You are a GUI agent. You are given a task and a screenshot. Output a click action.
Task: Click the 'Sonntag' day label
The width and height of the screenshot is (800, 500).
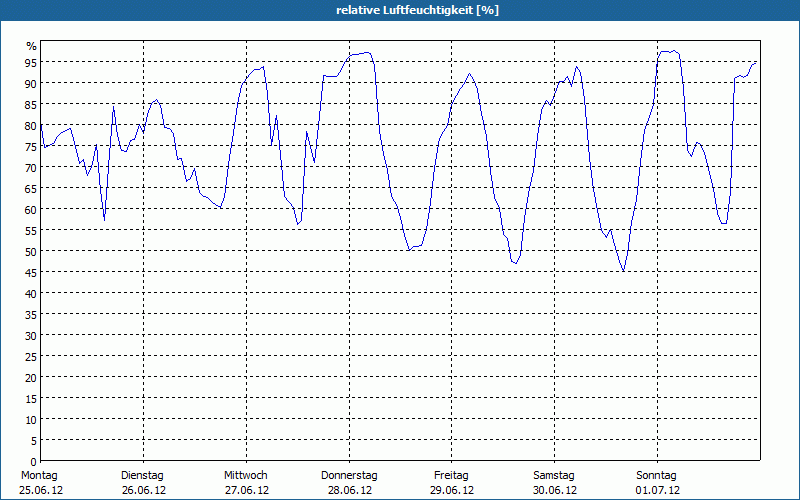(657, 476)
